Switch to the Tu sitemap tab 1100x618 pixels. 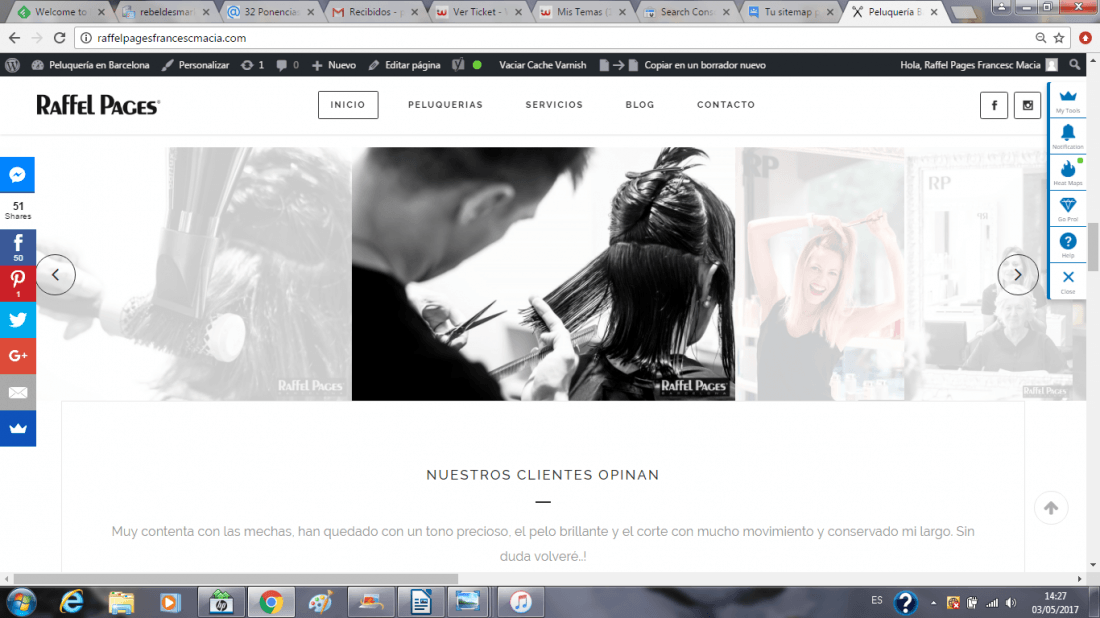coord(790,12)
